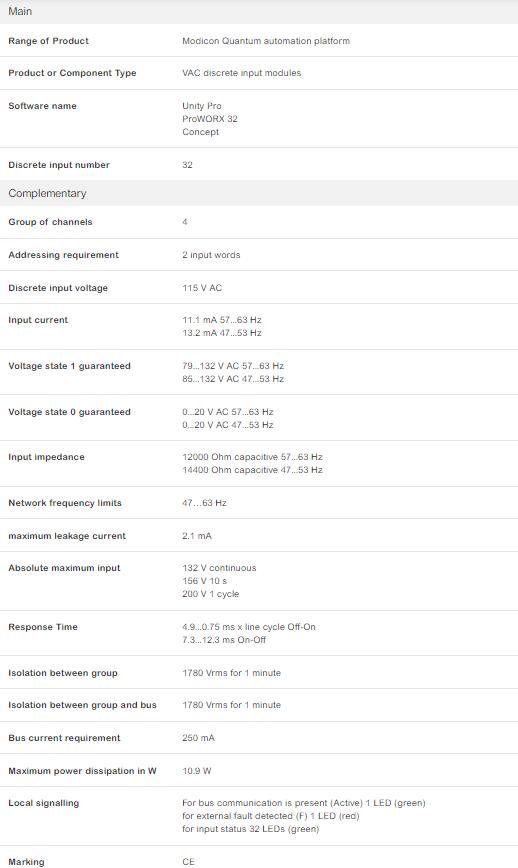518x868 pixels.
Task: Click the 2.1 mA leakage current value
Action: pyautogui.click(x=196, y=536)
